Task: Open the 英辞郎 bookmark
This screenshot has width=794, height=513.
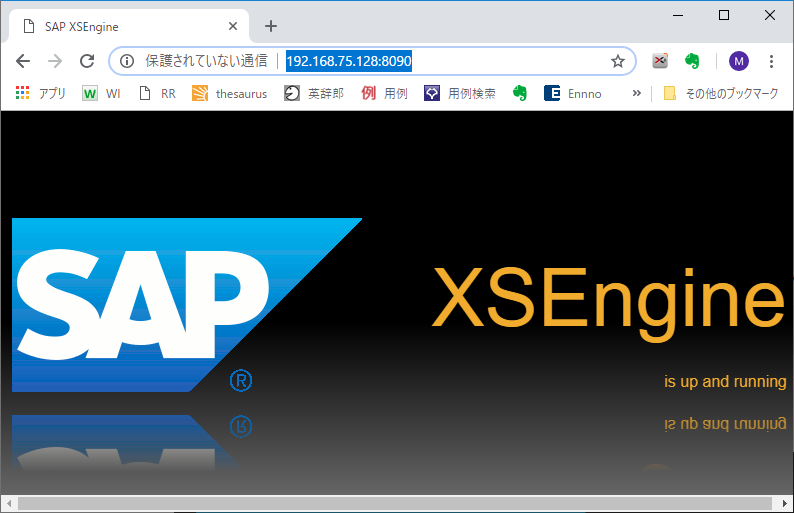Action: click(x=314, y=93)
